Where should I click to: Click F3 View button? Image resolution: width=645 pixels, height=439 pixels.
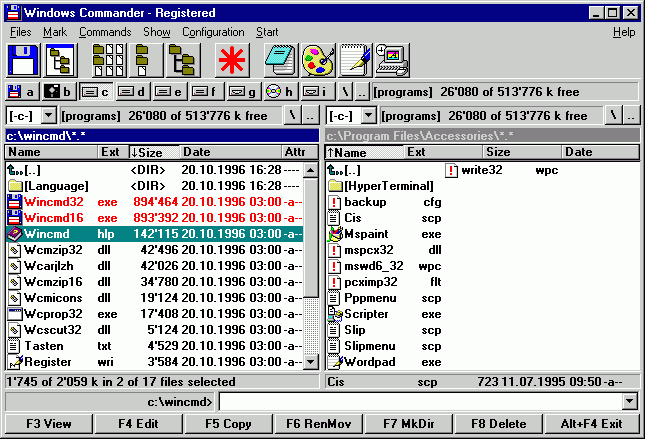click(49, 424)
